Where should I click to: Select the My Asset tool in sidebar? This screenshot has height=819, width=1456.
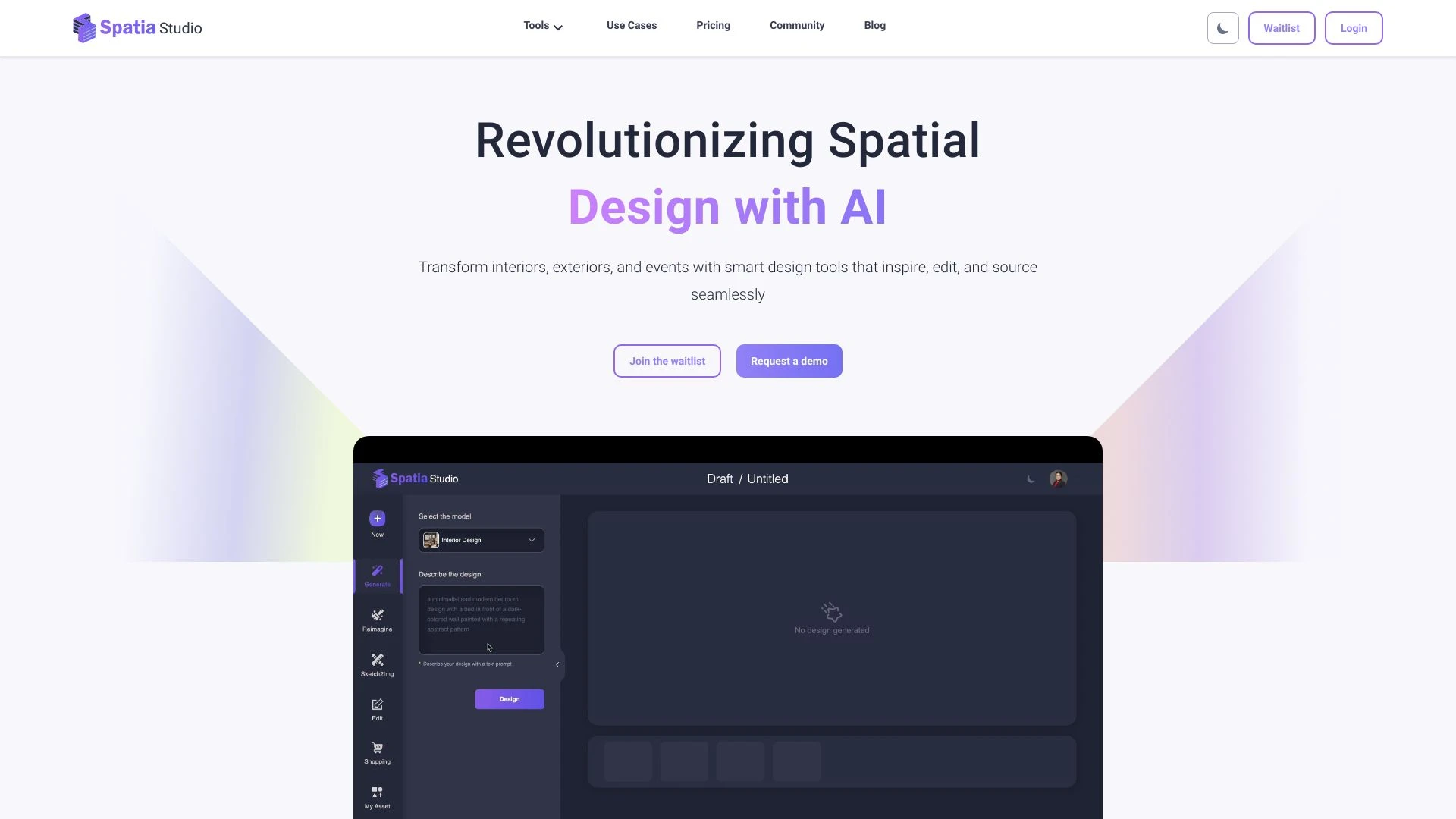tap(377, 797)
